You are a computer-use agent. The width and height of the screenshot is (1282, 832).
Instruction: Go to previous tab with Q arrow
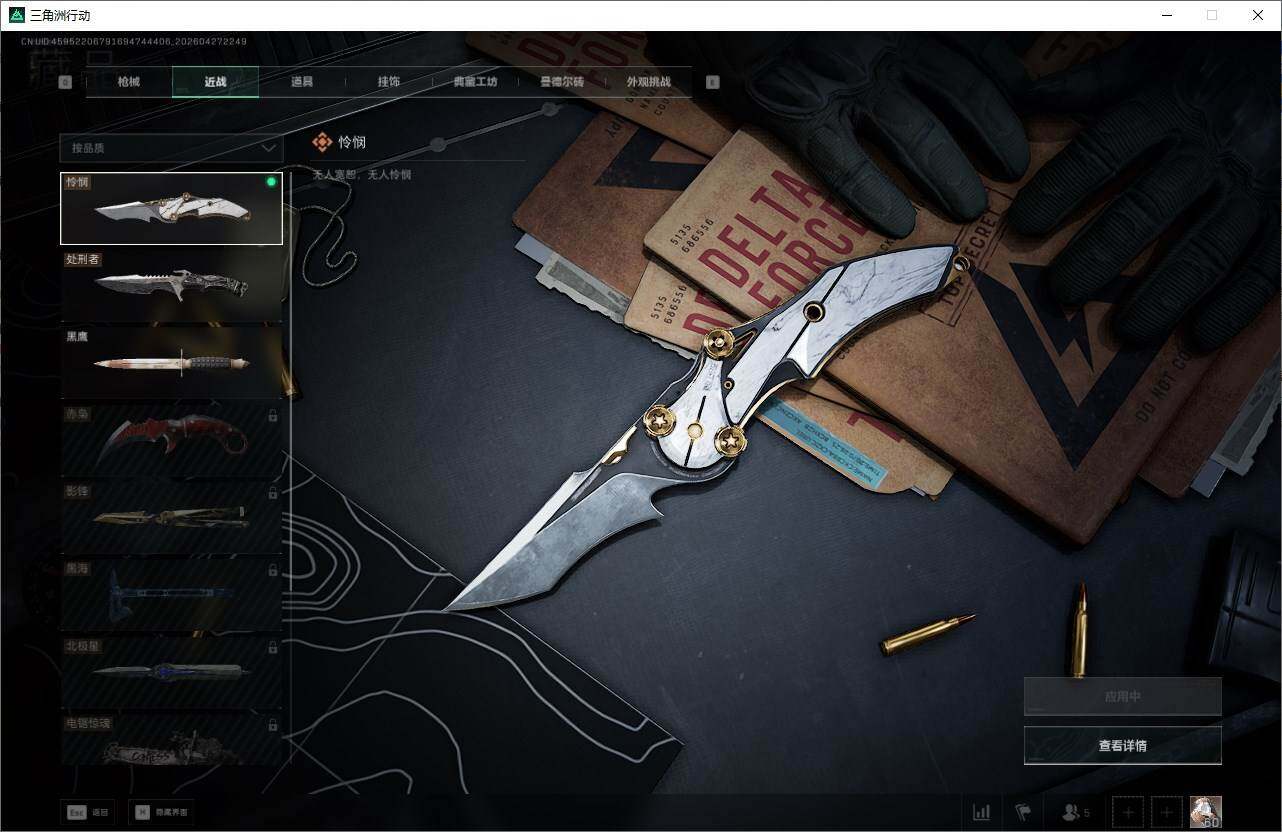pyautogui.click(x=65, y=82)
